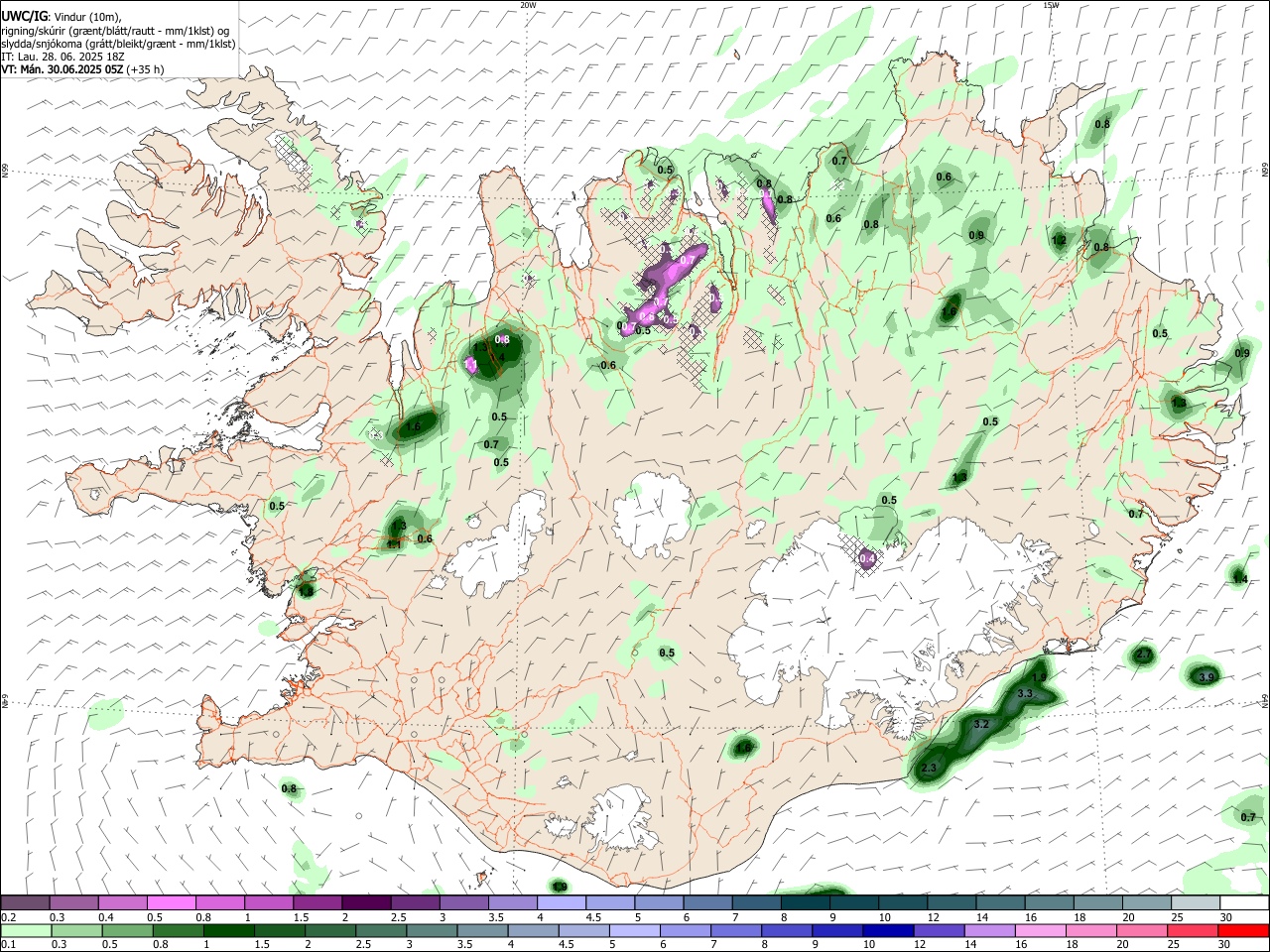Click the '3.2' precipitation value

point(981,725)
